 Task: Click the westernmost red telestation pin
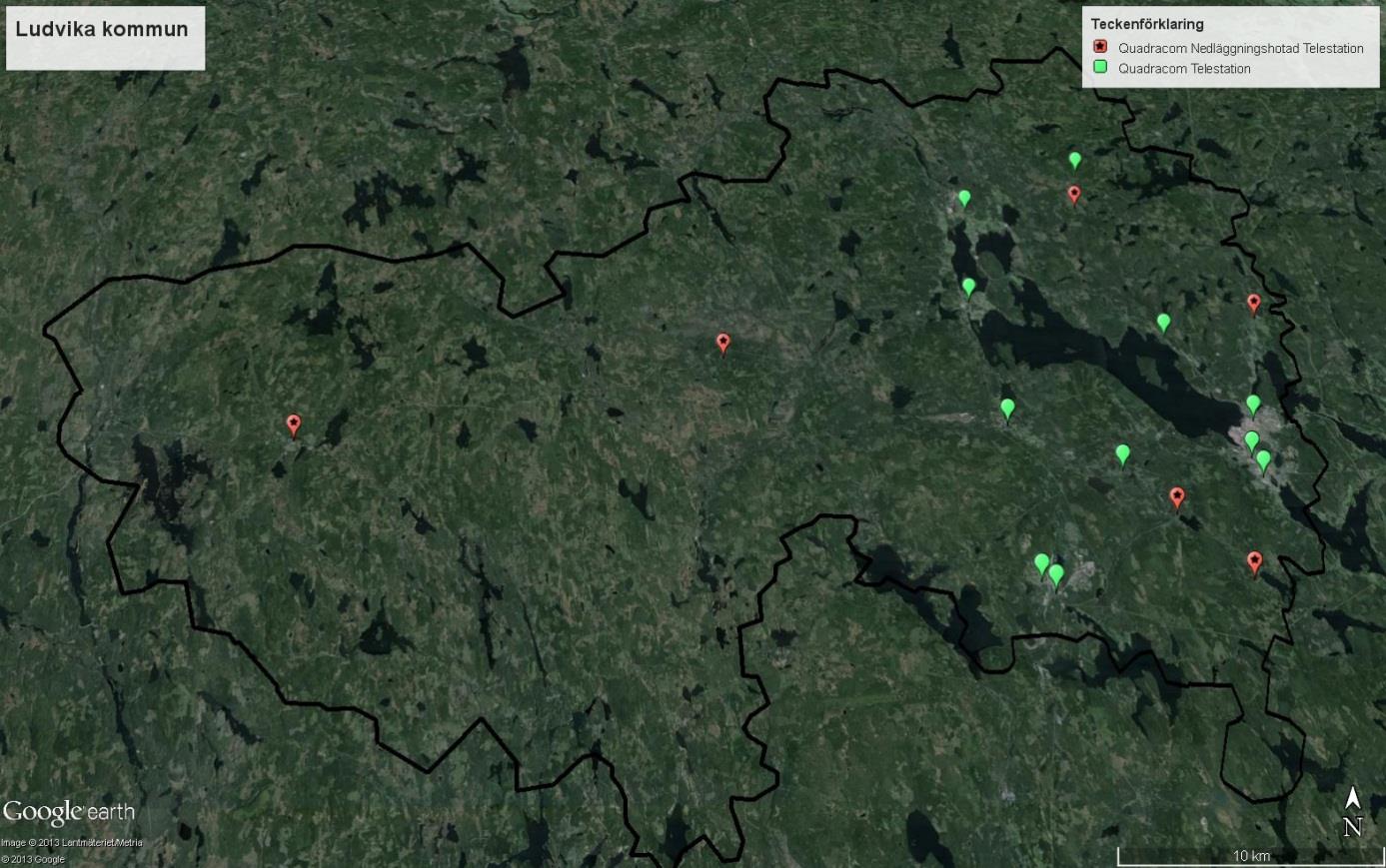(x=293, y=426)
